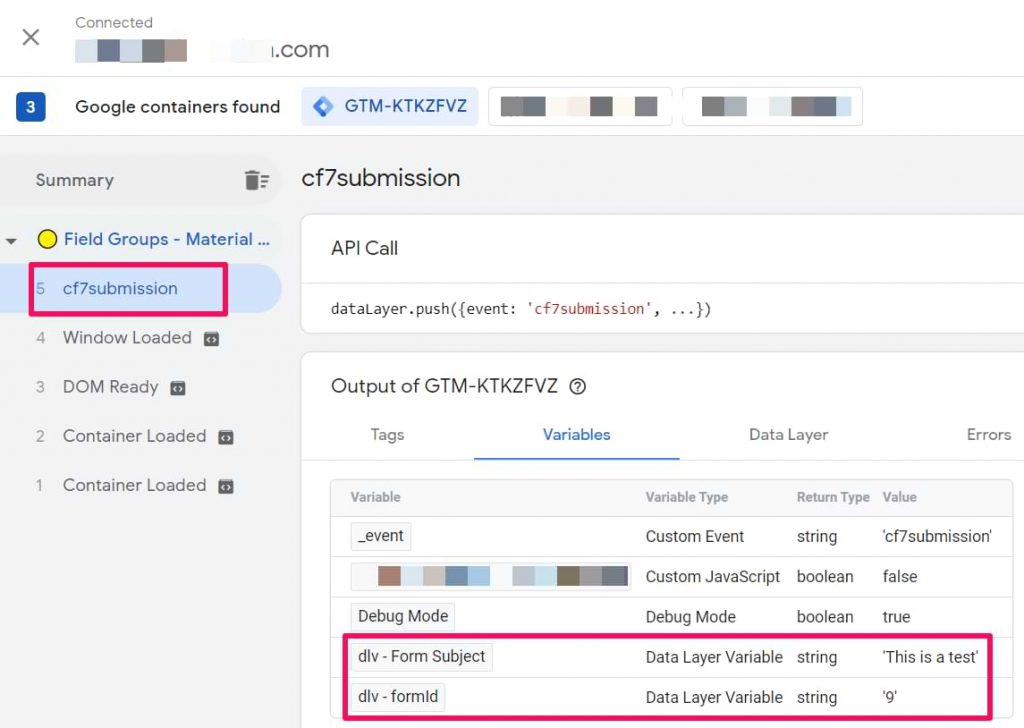Click the dlv - formId variable chip
This screenshot has width=1024, height=728.
(397, 697)
